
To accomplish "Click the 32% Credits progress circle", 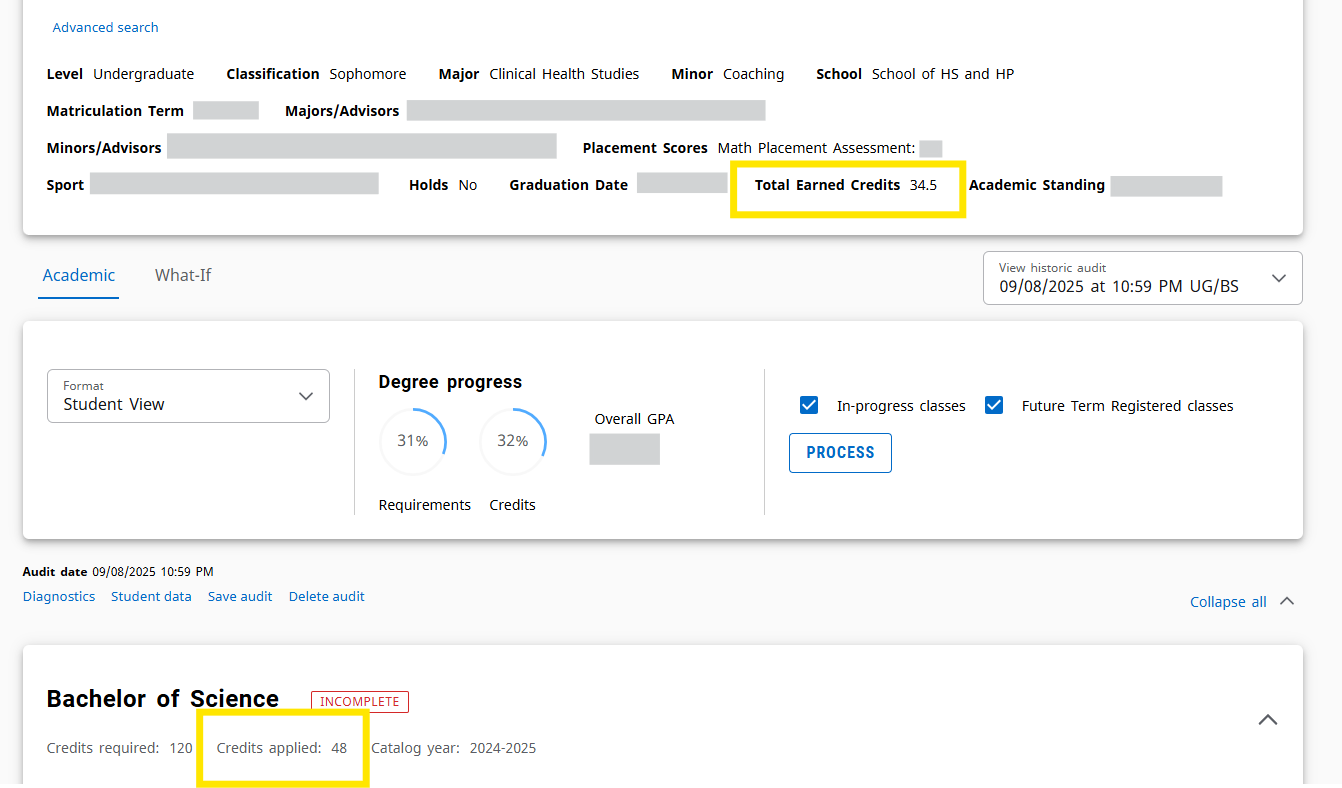I will [513, 441].
